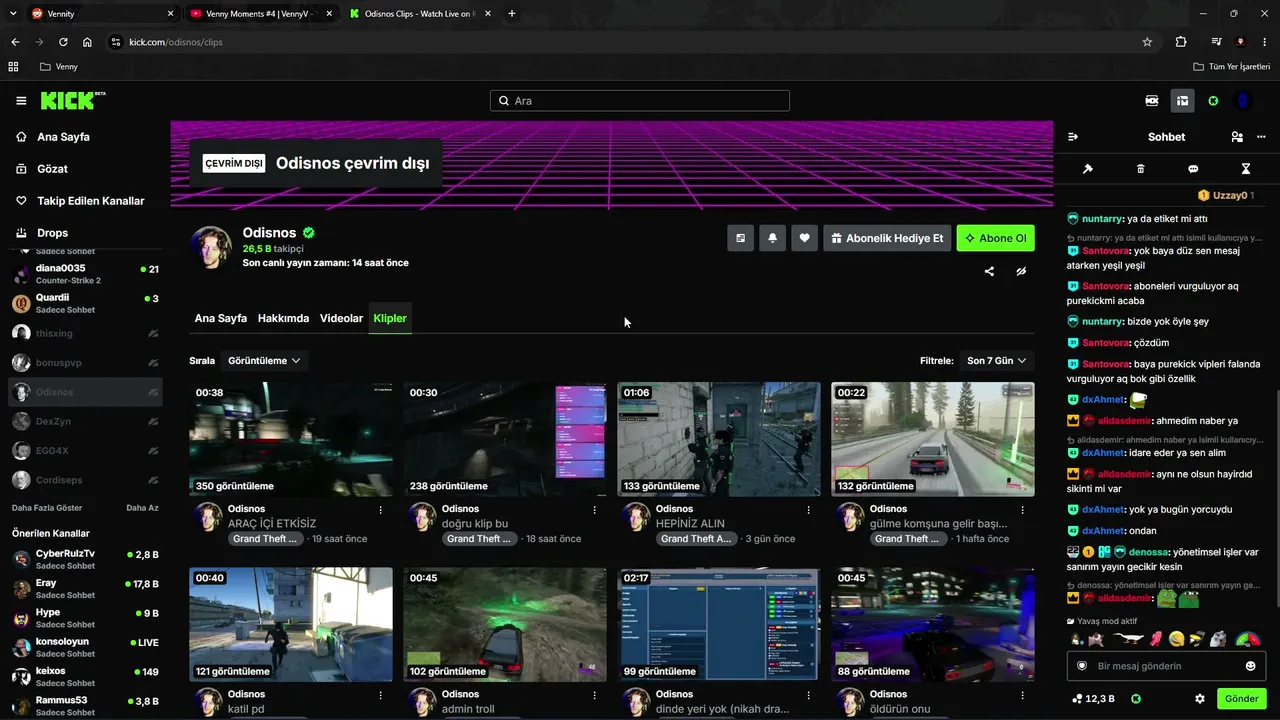This screenshot has height=720, width=1280.
Task: Click the browser address bar URL
Action: pos(176,42)
